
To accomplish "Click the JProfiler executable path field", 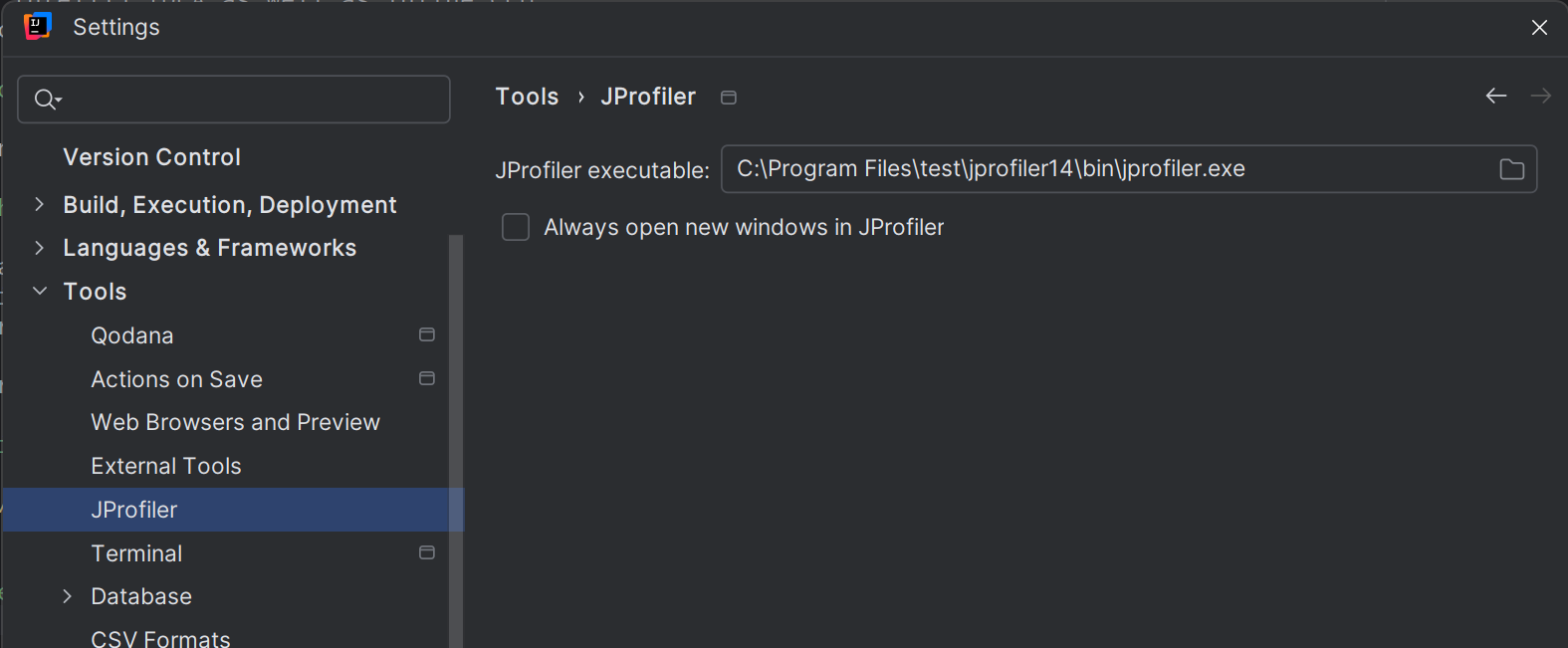I will [1129, 169].
